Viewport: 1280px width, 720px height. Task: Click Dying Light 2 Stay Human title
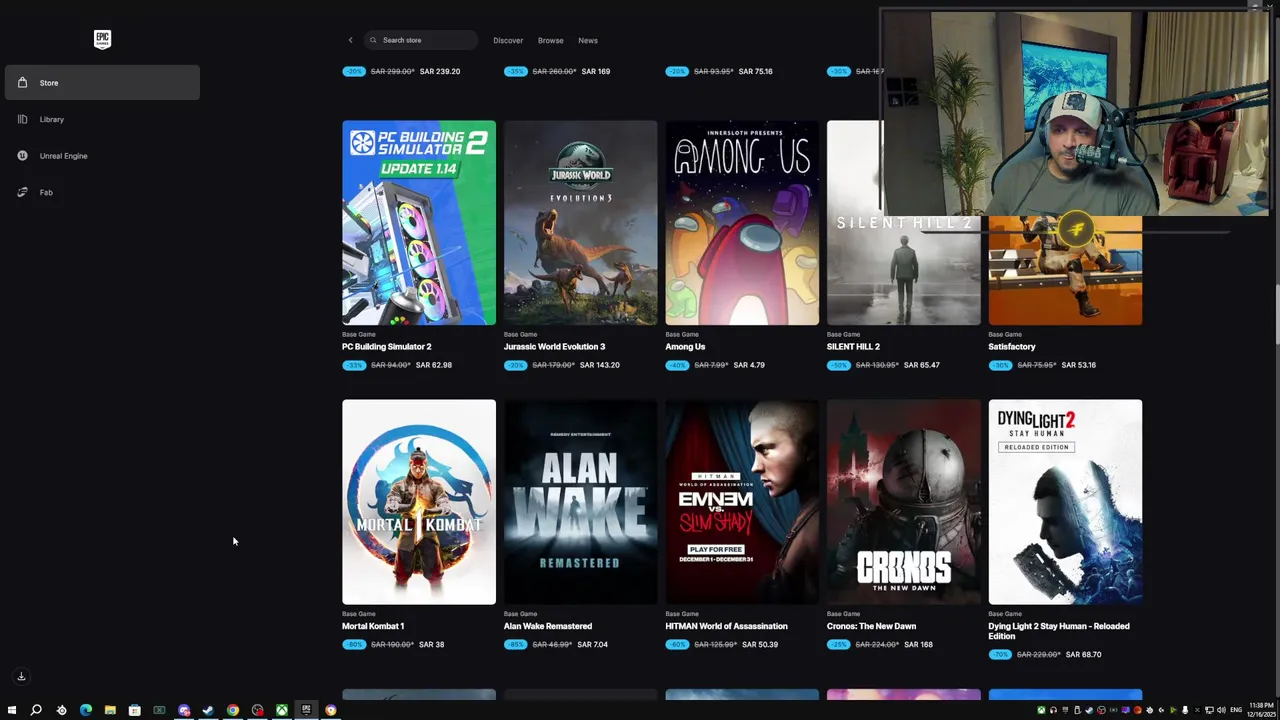(x=1059, y=631)
